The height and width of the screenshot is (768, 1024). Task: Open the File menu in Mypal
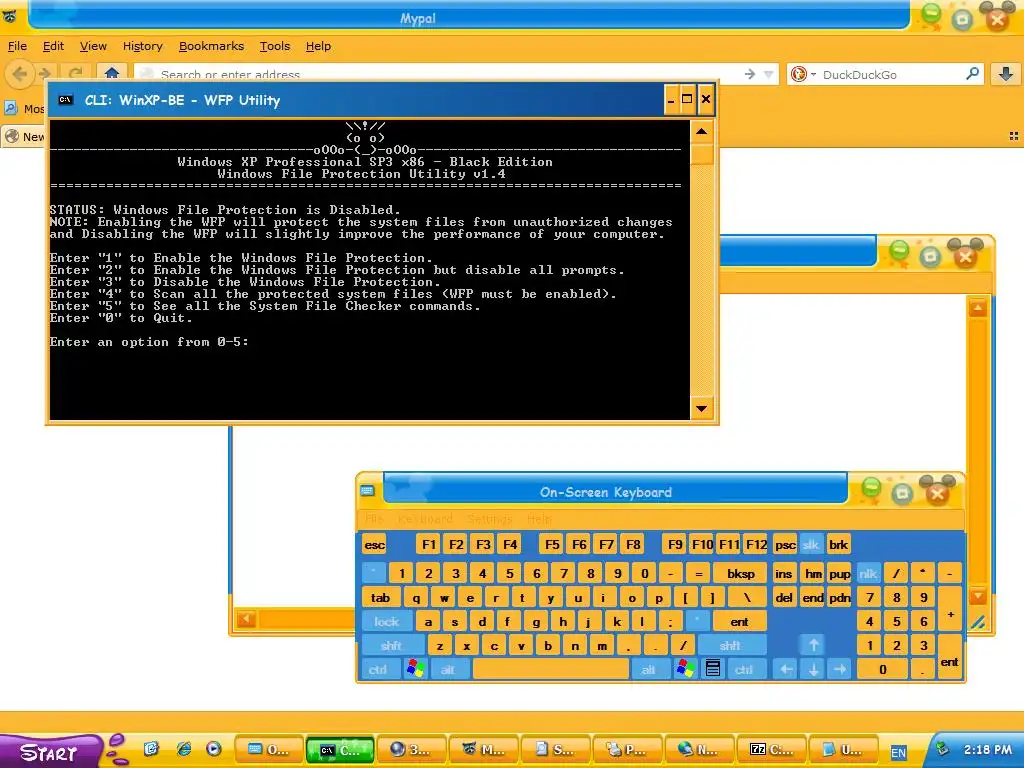click(17, 46)
